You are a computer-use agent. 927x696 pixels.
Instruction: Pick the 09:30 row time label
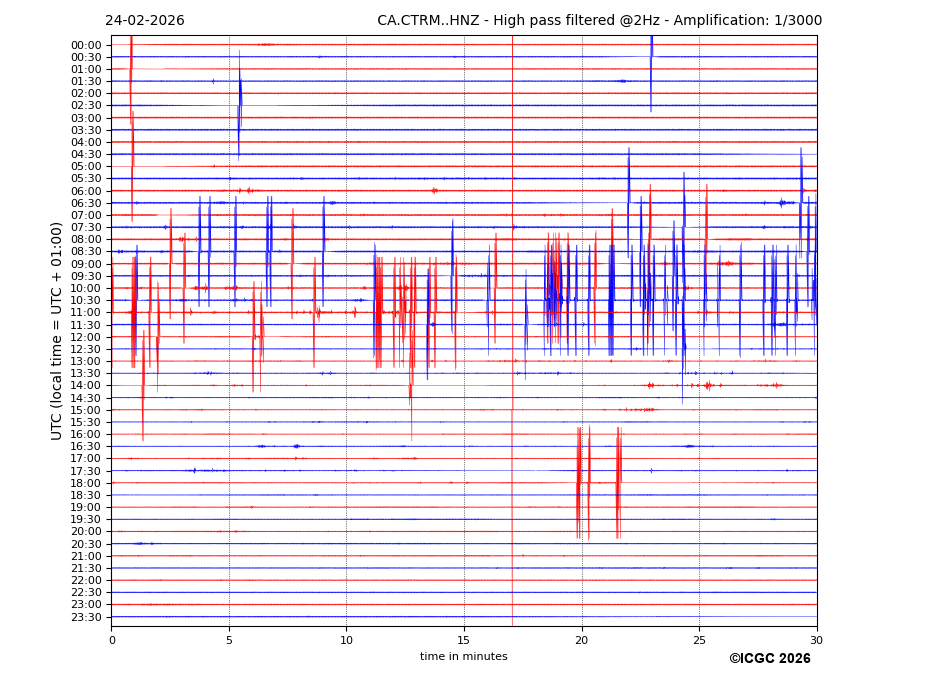click(x=86, y=276)
